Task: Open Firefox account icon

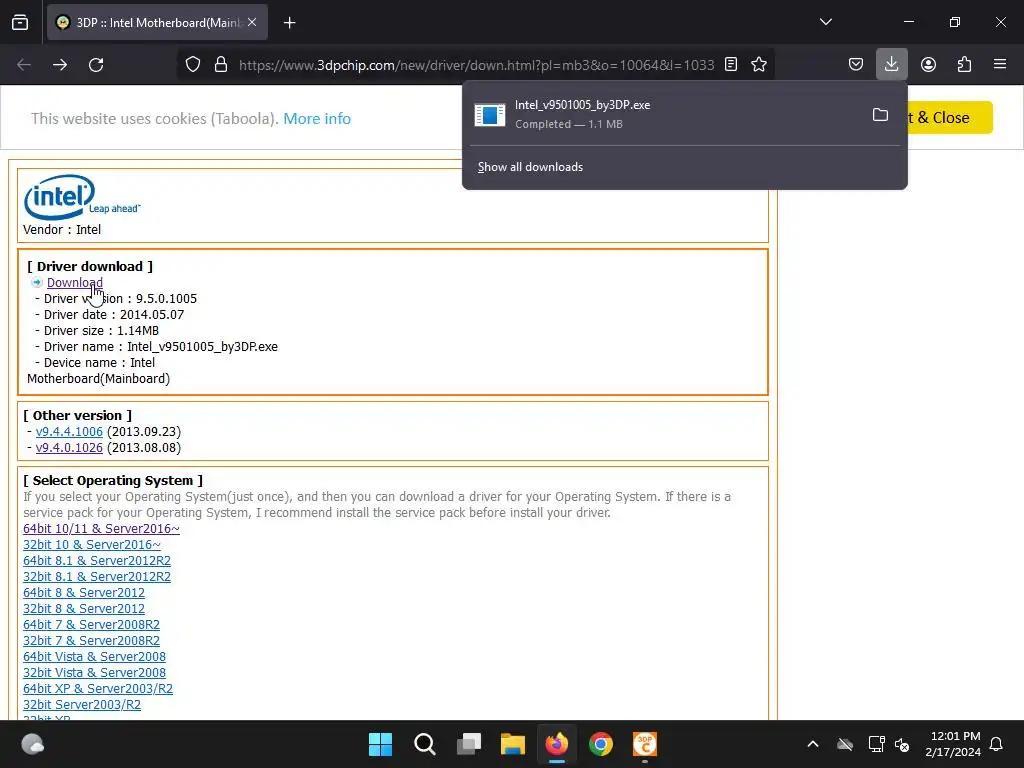Action: click(928, 64)
